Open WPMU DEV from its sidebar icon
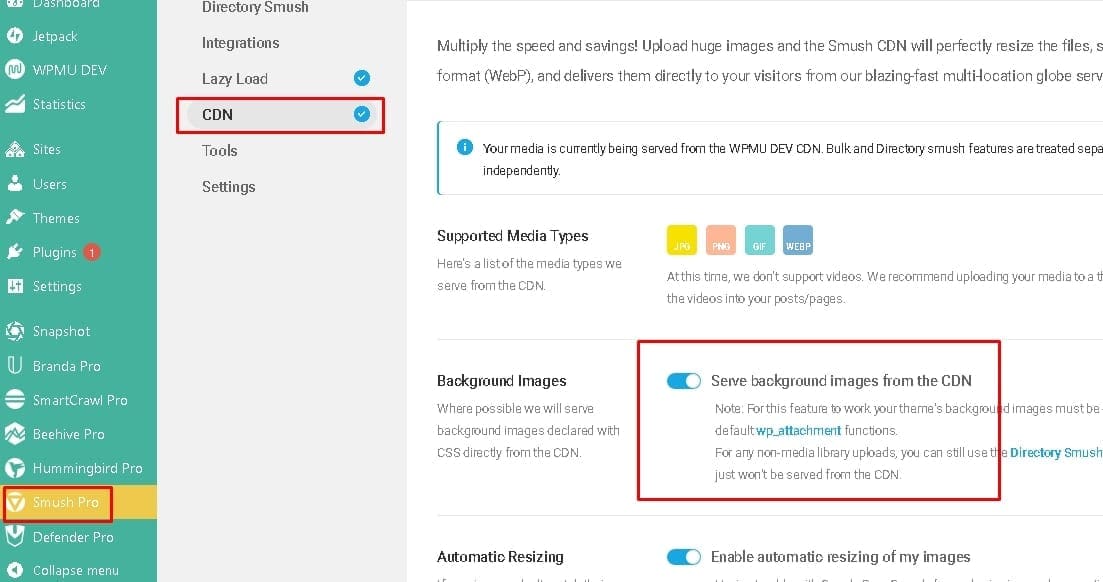 click(15, 69)
